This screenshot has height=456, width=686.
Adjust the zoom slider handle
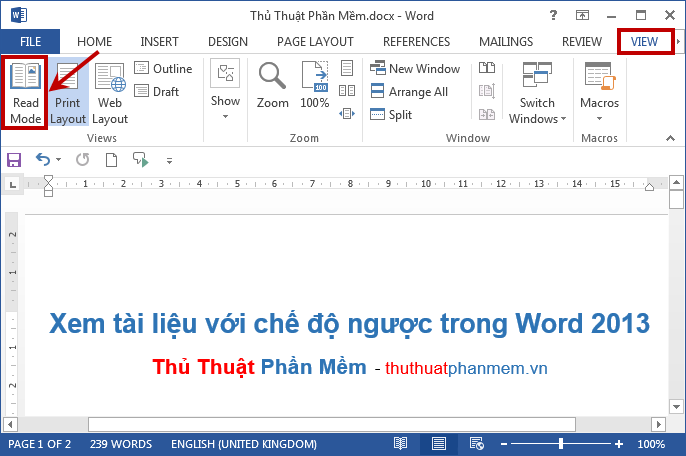(561, 443)
